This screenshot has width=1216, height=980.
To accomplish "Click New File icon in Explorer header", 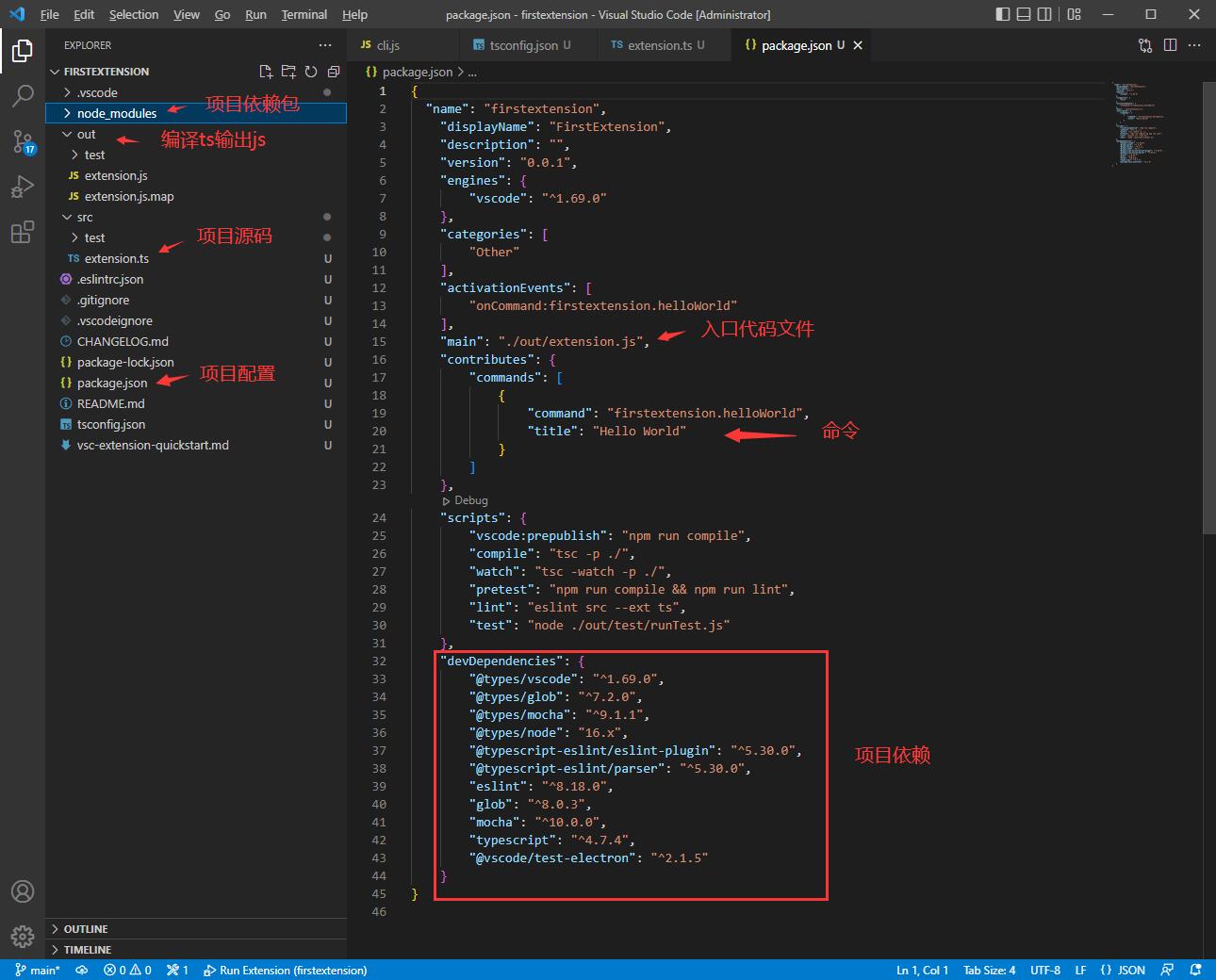I will 266,72.
